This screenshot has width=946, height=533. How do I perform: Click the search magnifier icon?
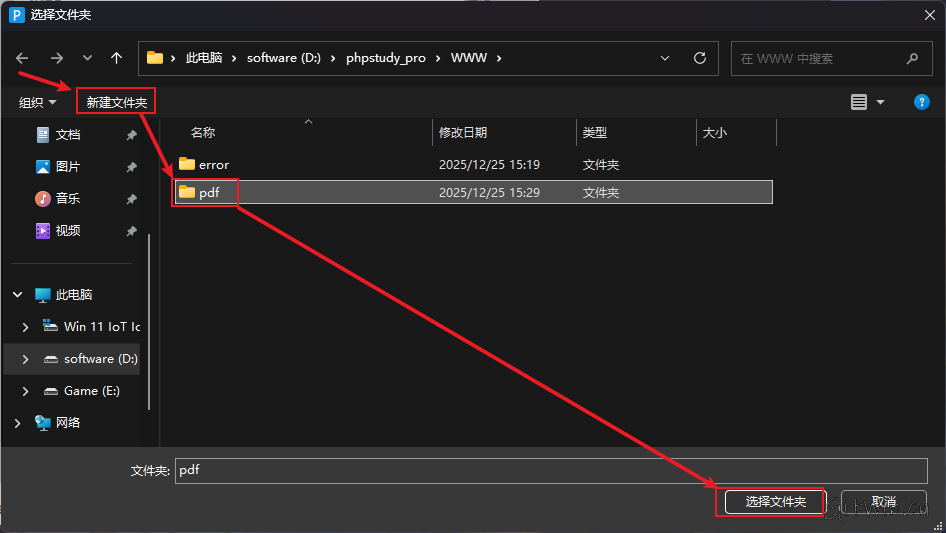point(912,59)
